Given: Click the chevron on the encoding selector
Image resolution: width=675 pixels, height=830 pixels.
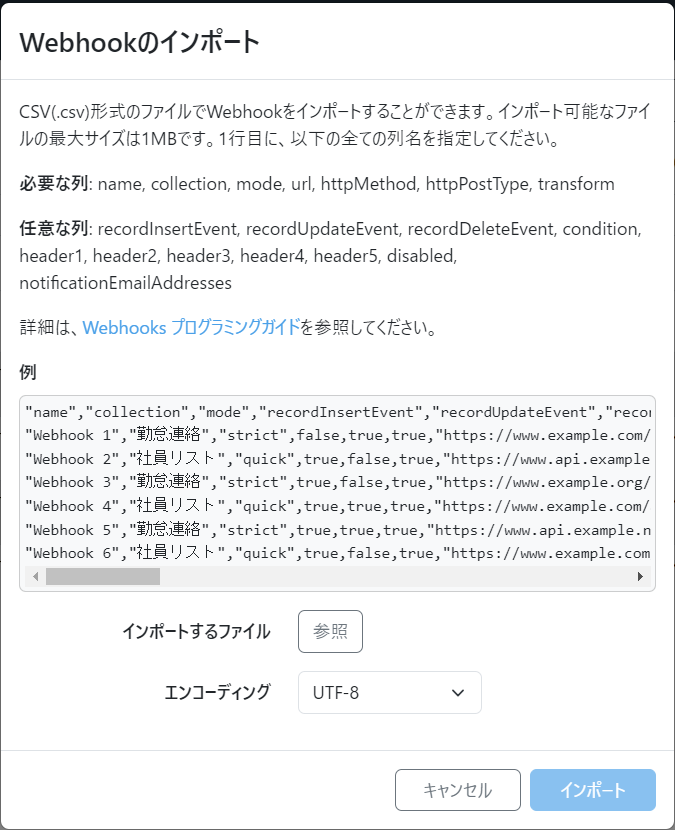Looking at the screenshot, I should tap(458, 692).
